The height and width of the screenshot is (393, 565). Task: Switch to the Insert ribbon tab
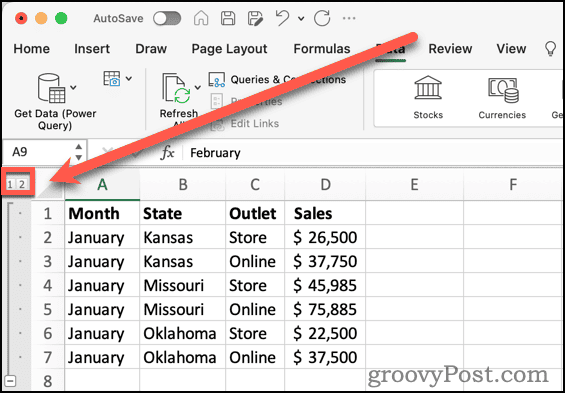[x=92, y=49]
